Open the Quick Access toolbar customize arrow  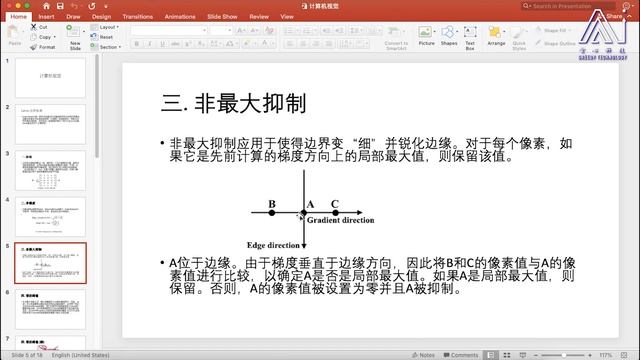(x=106, y=6)
